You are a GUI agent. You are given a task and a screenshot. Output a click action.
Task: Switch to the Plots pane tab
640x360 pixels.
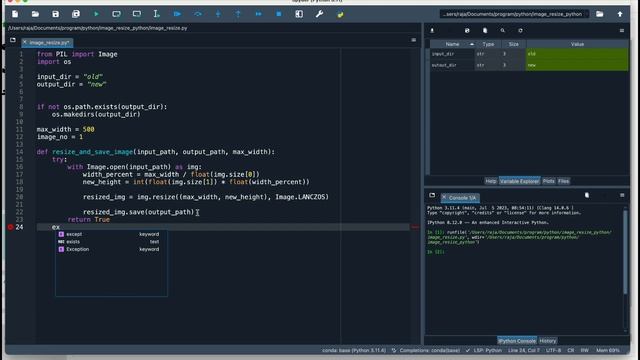tap(549, 181)
